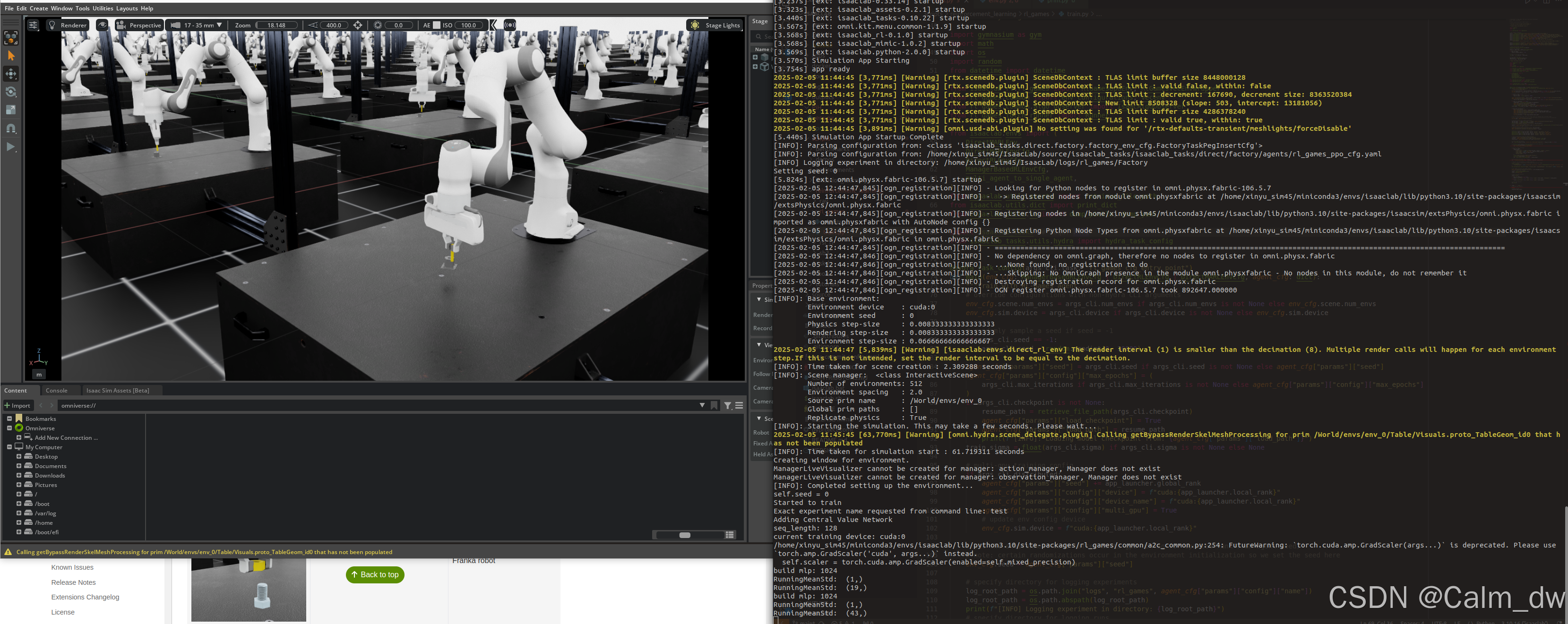Select the arrow selection tool
The image size is (1568, 624).
click(11, 56)
